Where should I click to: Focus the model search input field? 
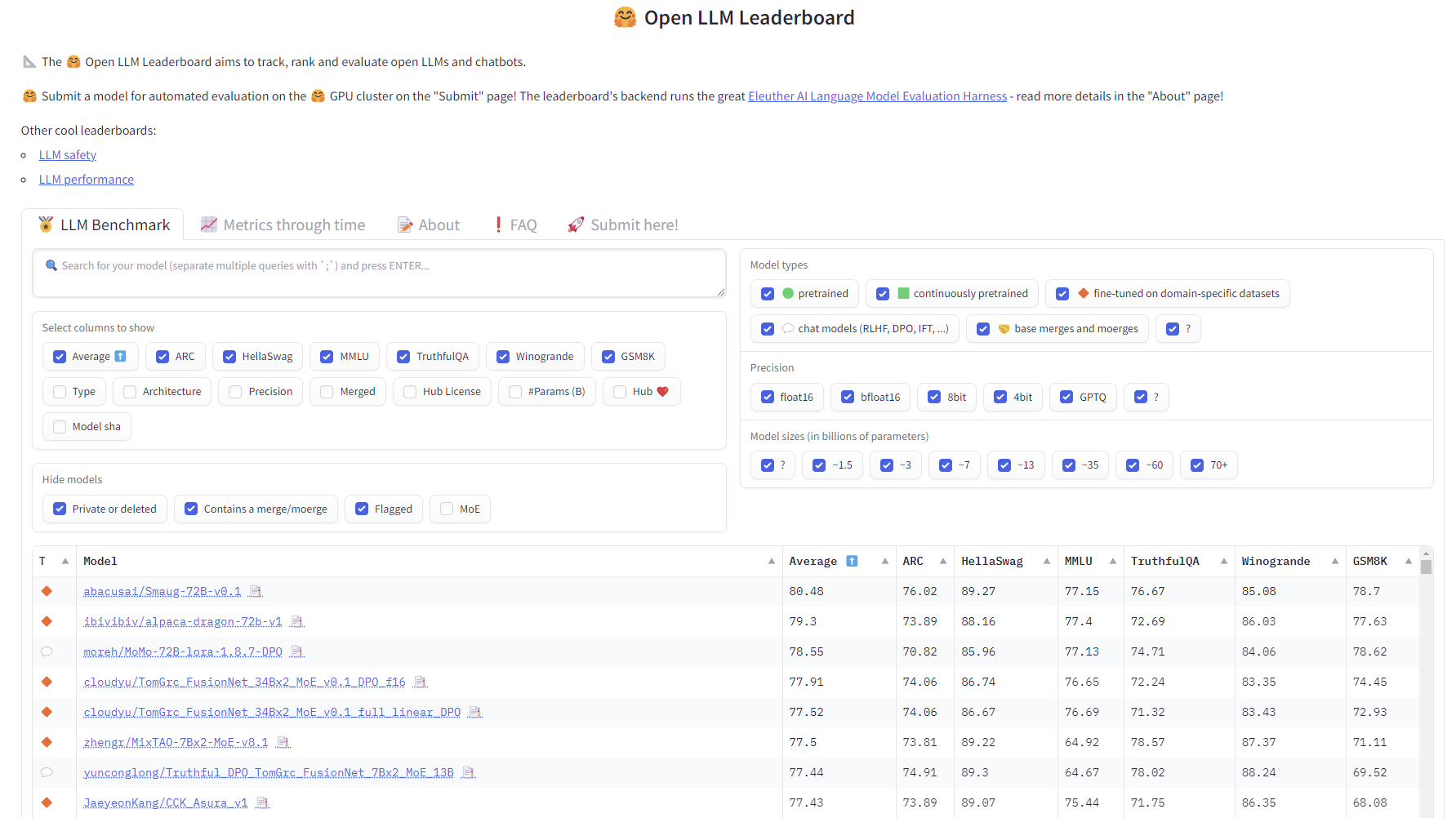[x=379, y=273]
